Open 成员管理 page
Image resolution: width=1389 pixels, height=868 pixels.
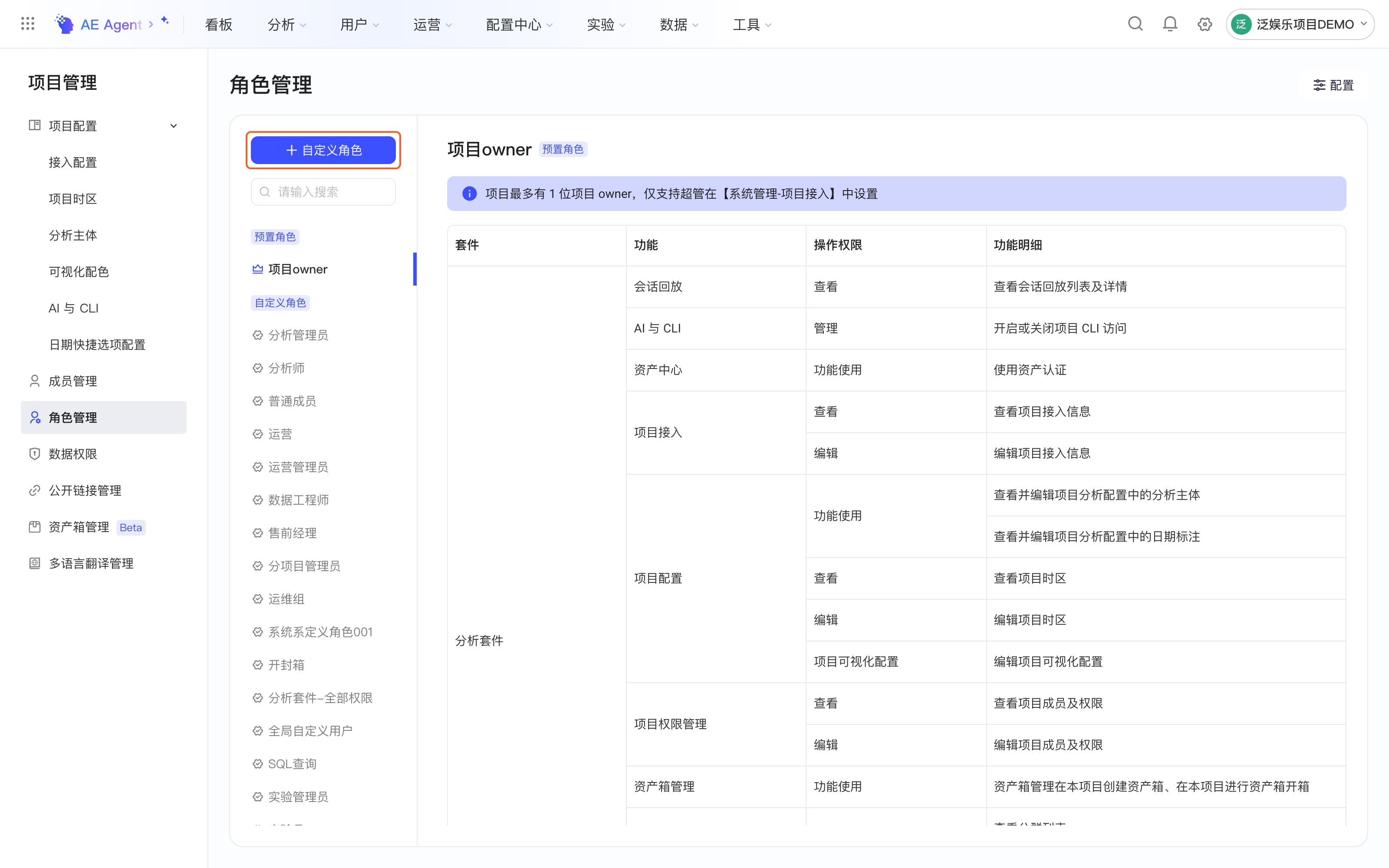coord(103,381)
